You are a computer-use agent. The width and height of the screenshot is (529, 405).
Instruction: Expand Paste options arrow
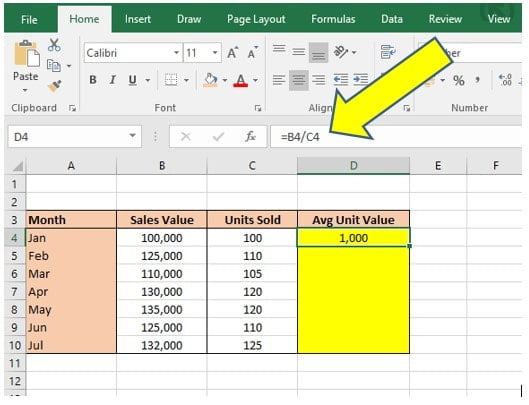[25, 90]
